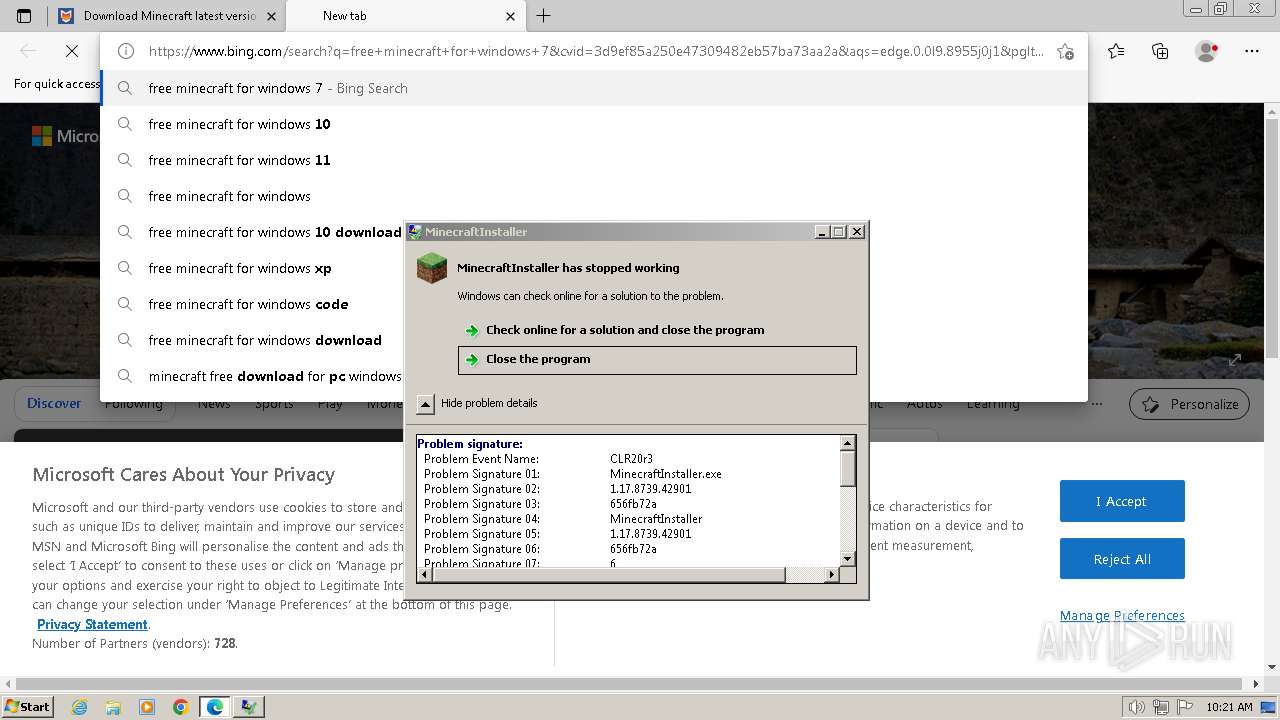Open volume control in system tray
The width and height of the screenshot is (1280, 720).
(x=1138, y=707)
